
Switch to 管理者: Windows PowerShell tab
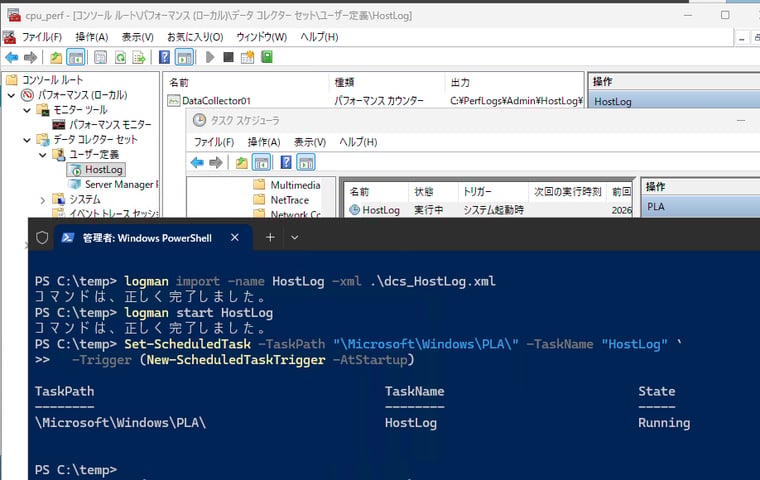click(x=147, y=238)
